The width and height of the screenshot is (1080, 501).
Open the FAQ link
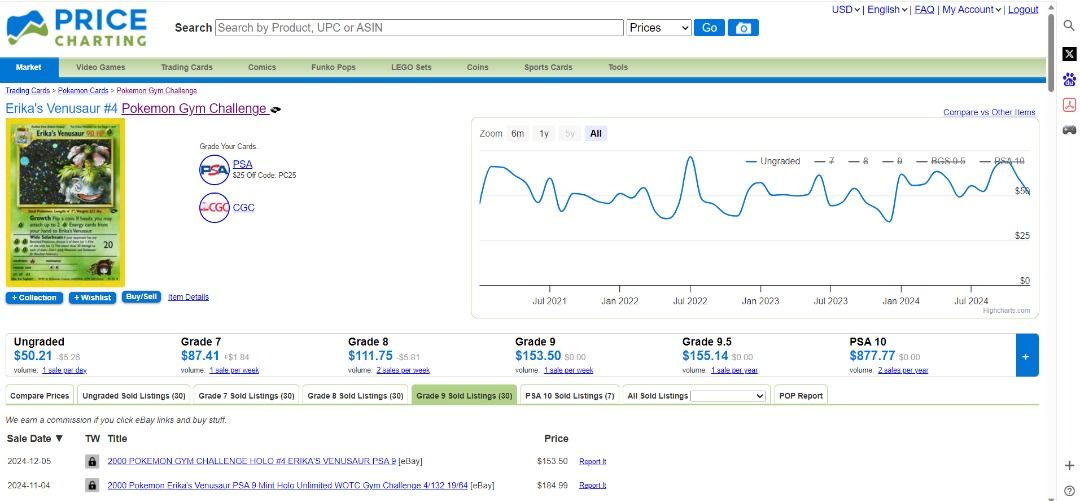924,10
